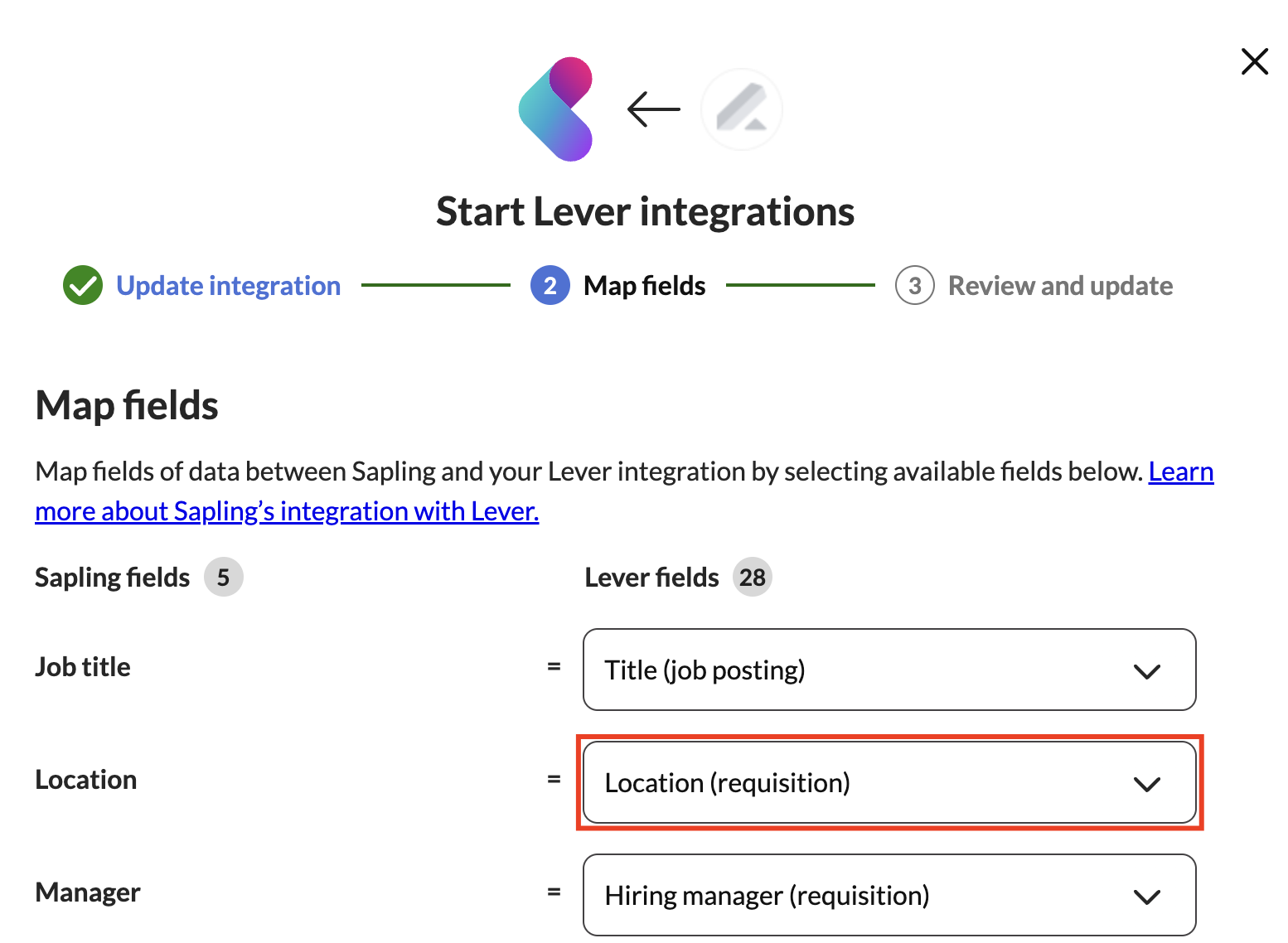Open the Title (job posting) dropdown

click(x=889, y=670)
